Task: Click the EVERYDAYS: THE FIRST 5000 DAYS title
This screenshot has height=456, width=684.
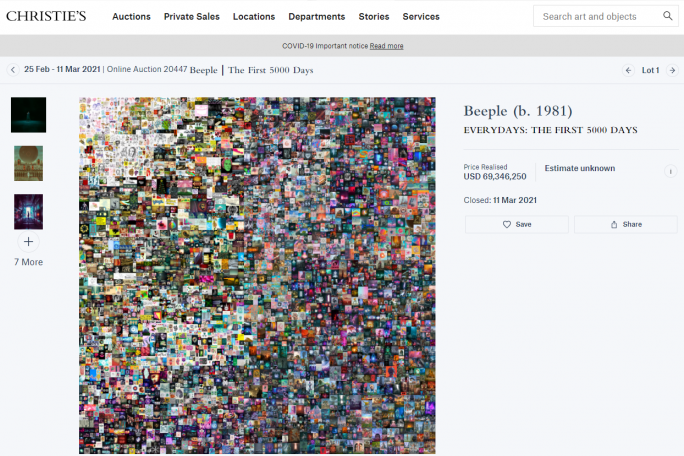Action: click(551, 130)
